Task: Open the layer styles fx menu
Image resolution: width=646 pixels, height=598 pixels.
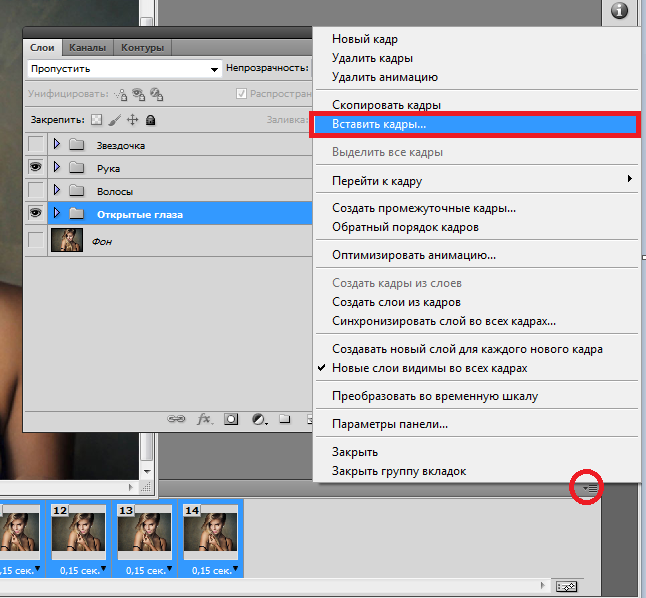Action: [x=204, y=419]
